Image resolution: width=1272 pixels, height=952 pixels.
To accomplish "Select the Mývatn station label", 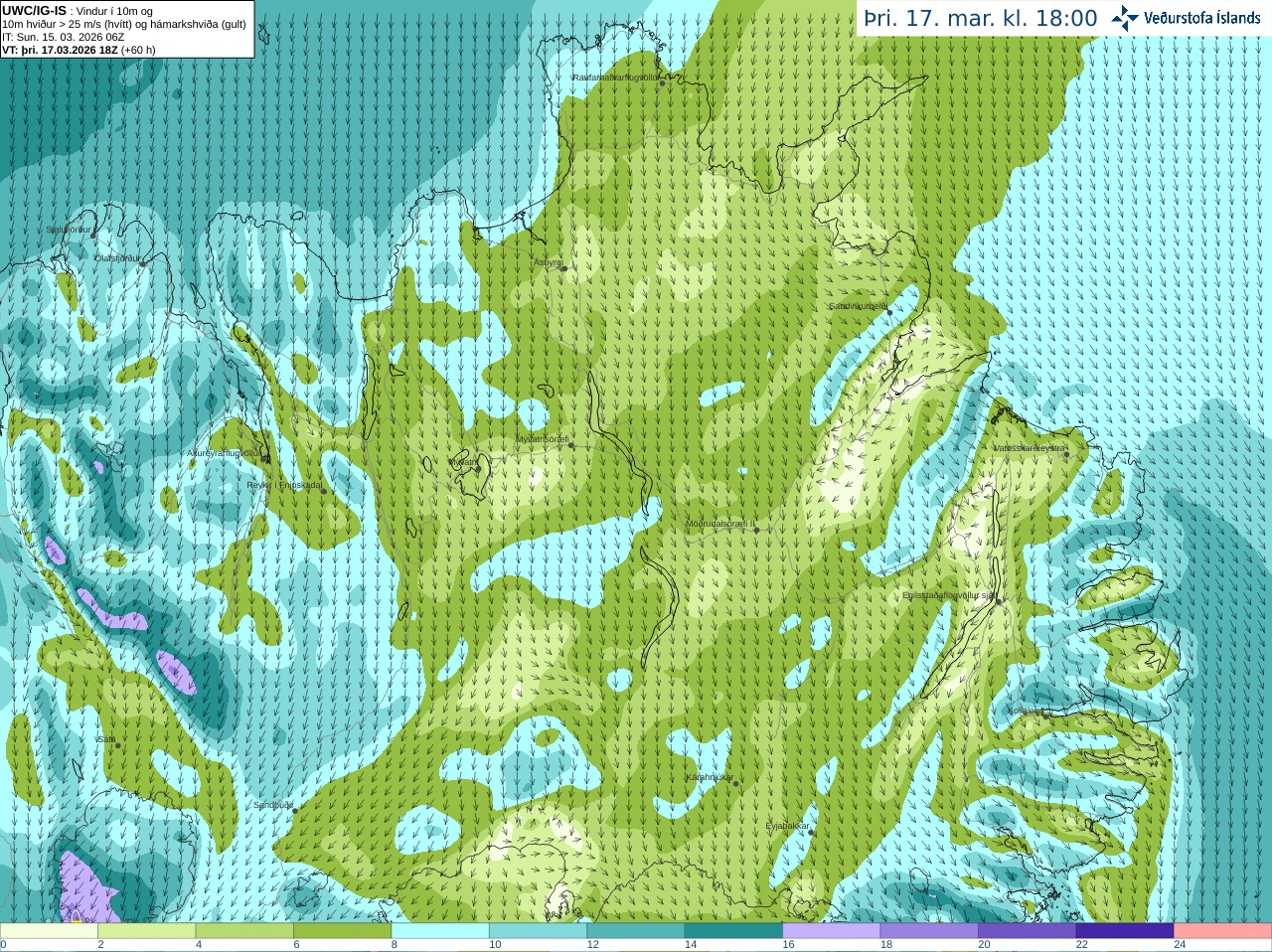I will click(x=463, y=462).
